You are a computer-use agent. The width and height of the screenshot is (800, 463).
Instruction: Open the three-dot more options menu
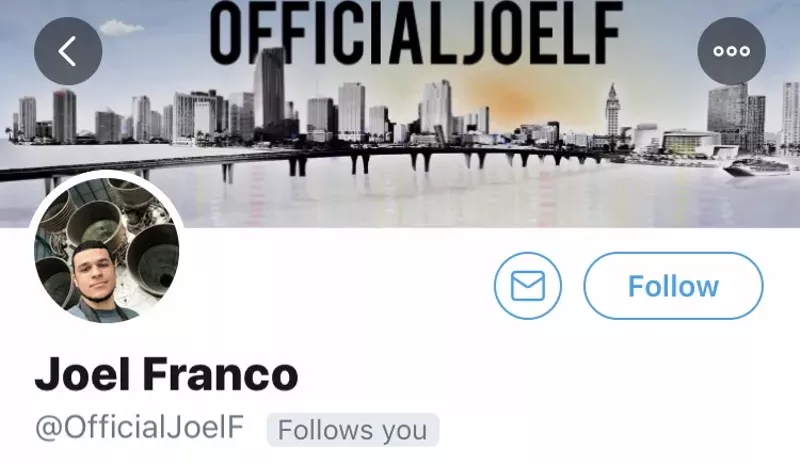pos(731,51)
